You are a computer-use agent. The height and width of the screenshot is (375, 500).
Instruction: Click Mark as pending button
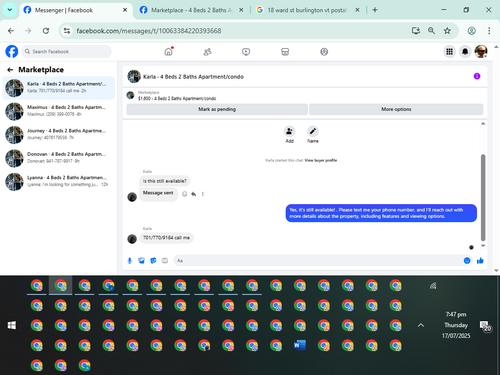coord(217,109)
